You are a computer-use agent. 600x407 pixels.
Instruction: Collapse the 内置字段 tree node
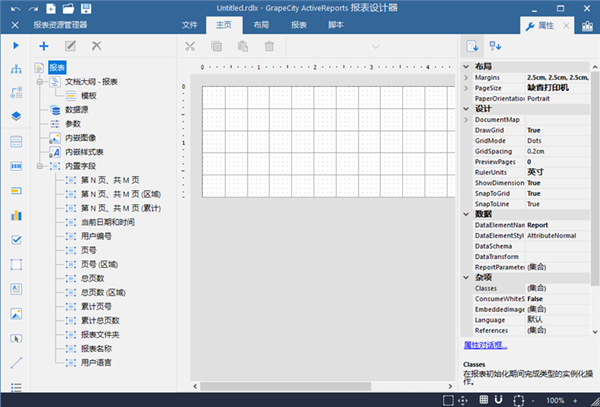[x=37, y=165]
